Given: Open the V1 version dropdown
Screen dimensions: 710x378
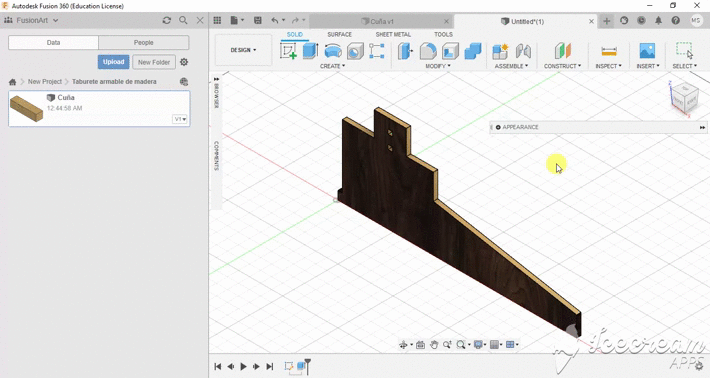Looking at the screenshot, I should [x=180, y=119].
